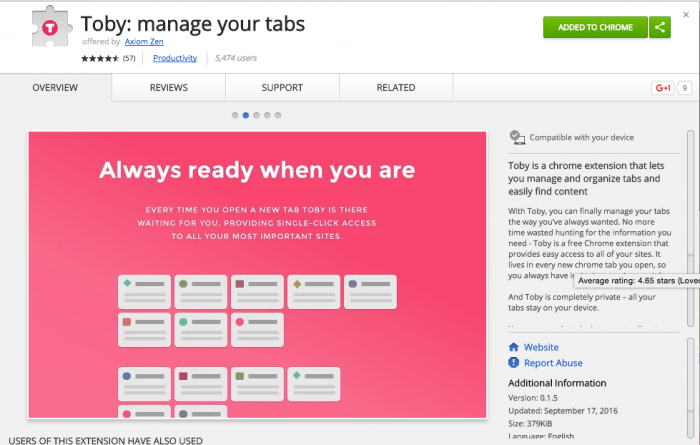
Task: Click the 'Version: 0.1.5' text
Action: 533,398
